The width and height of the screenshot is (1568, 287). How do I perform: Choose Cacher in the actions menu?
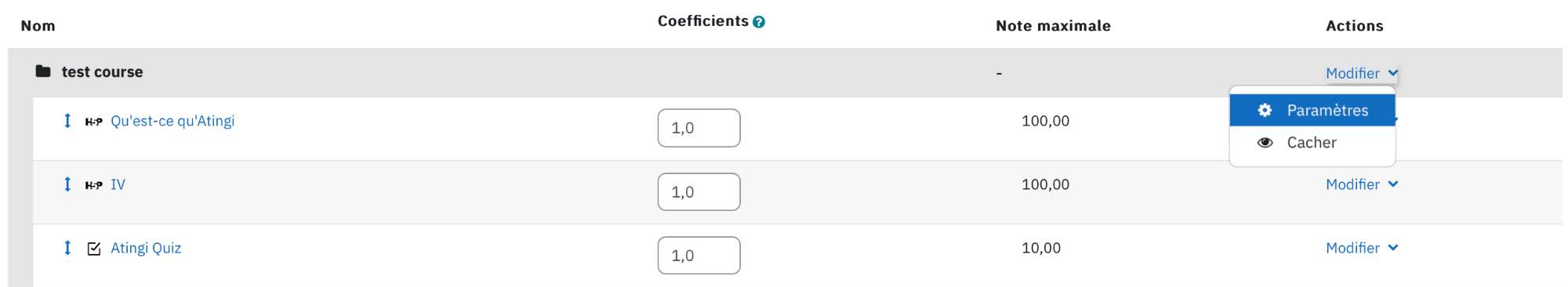1312,143
